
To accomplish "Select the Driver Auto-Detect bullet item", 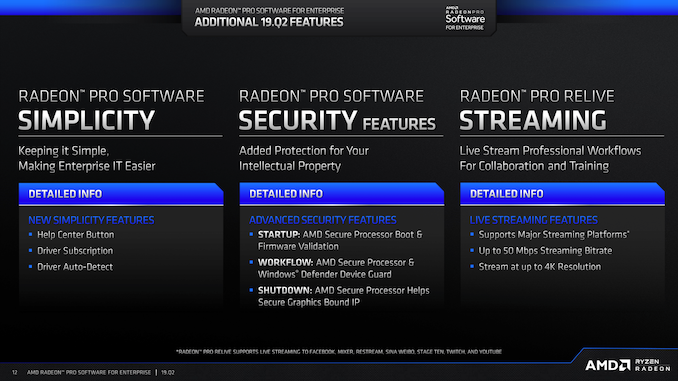I will point(75,267).
